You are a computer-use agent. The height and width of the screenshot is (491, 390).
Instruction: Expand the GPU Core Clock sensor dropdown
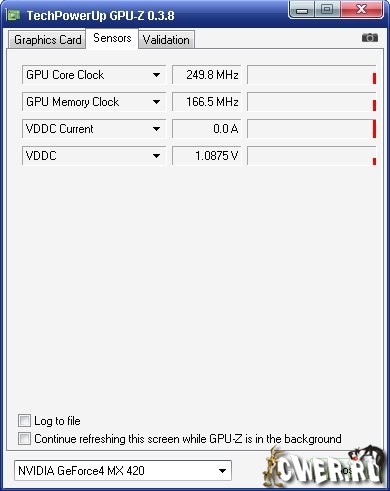tap(156, 75)
